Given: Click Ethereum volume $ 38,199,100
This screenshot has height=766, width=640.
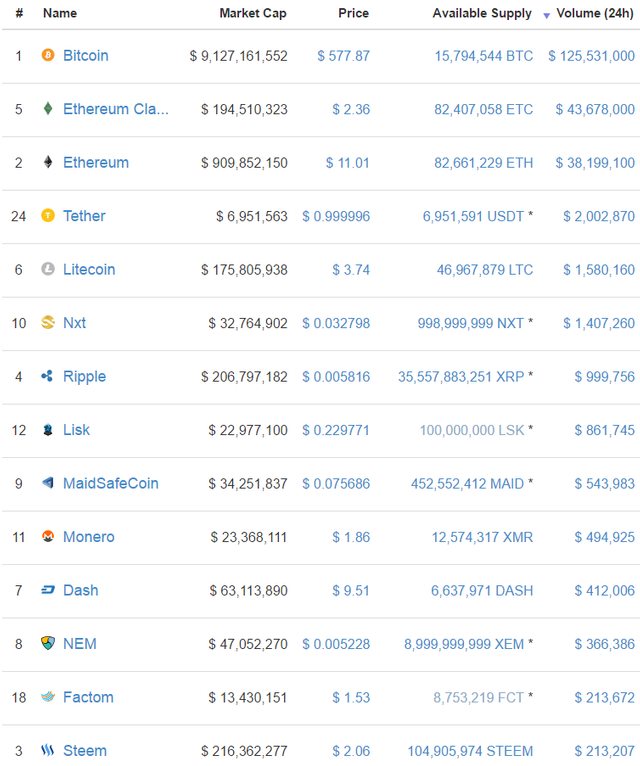Looking at the screenshot, I should point(595,163).
